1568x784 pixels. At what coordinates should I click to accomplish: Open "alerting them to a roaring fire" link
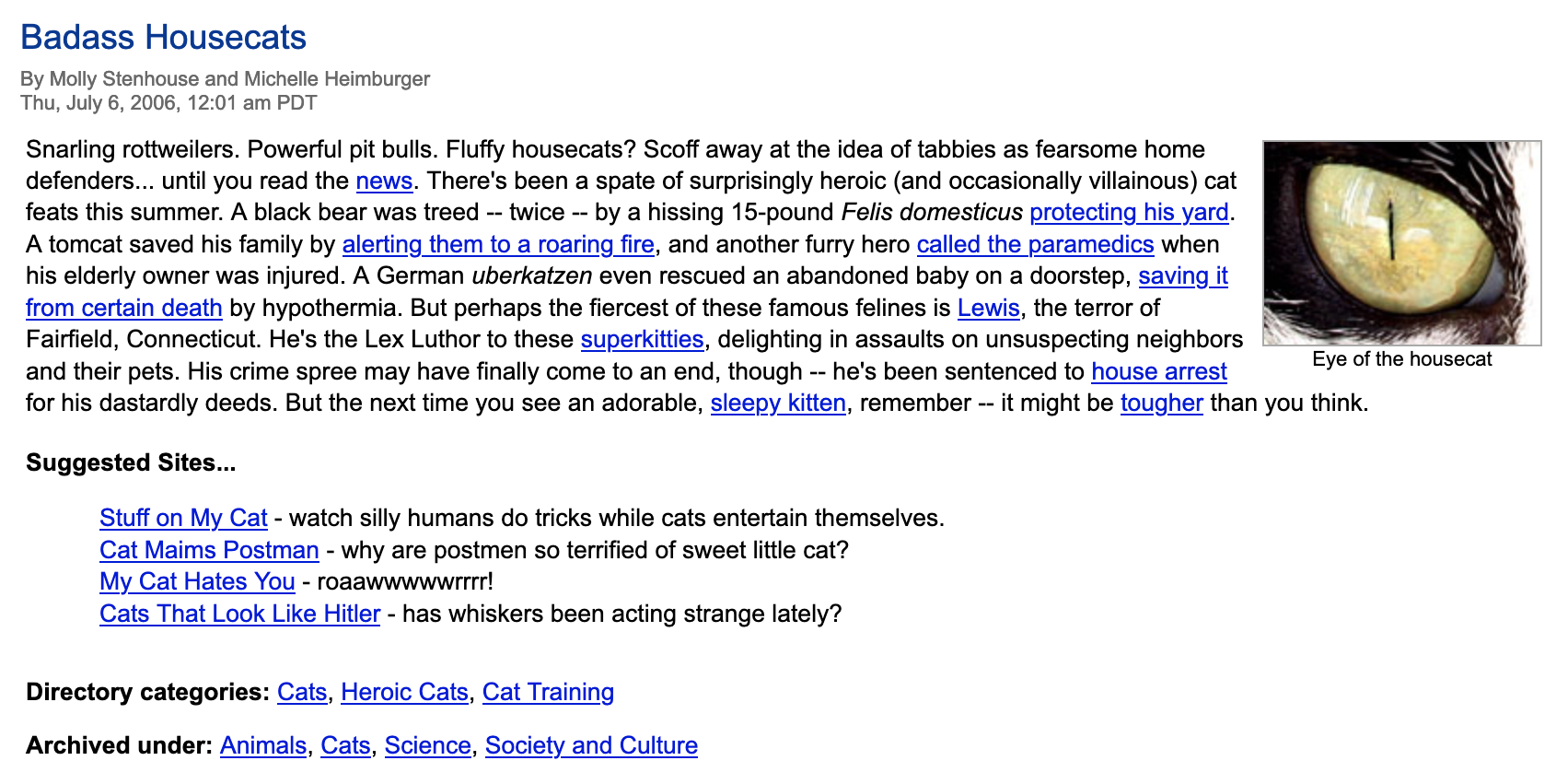(498, 245)
